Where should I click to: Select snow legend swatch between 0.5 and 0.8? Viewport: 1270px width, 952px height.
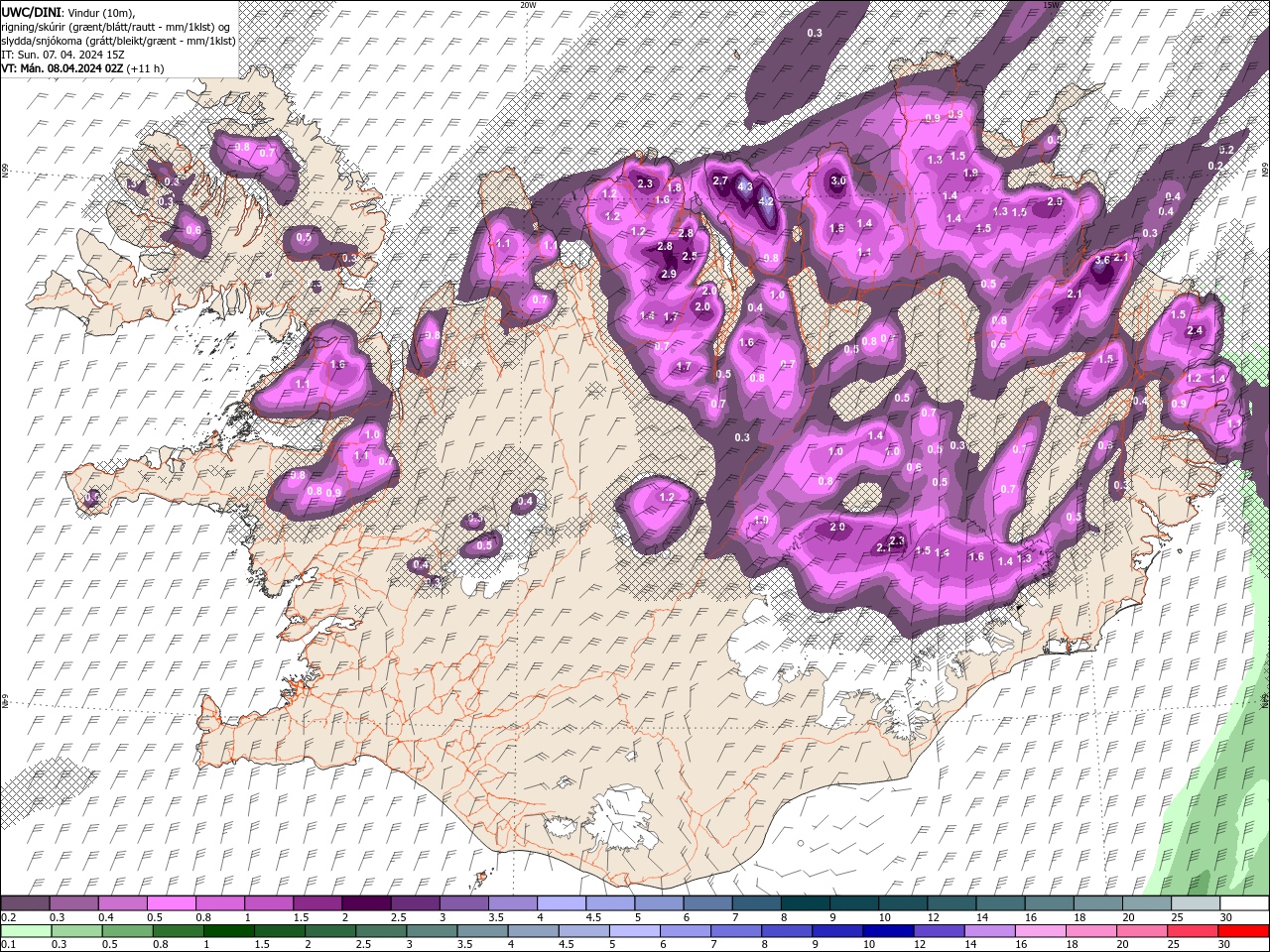(172, 903)
